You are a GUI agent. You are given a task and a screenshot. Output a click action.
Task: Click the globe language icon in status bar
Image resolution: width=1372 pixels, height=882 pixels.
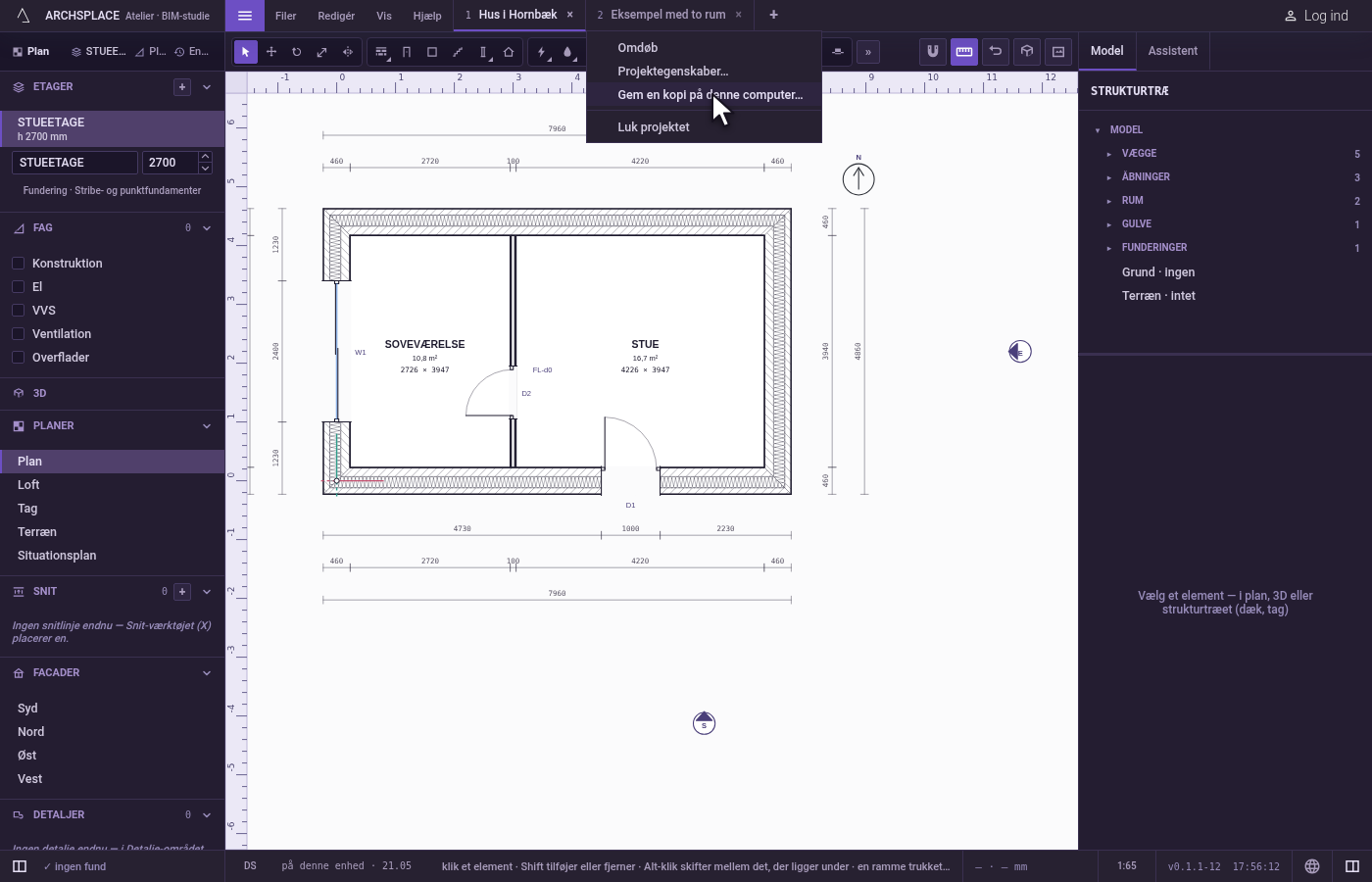pos(1312,866)
